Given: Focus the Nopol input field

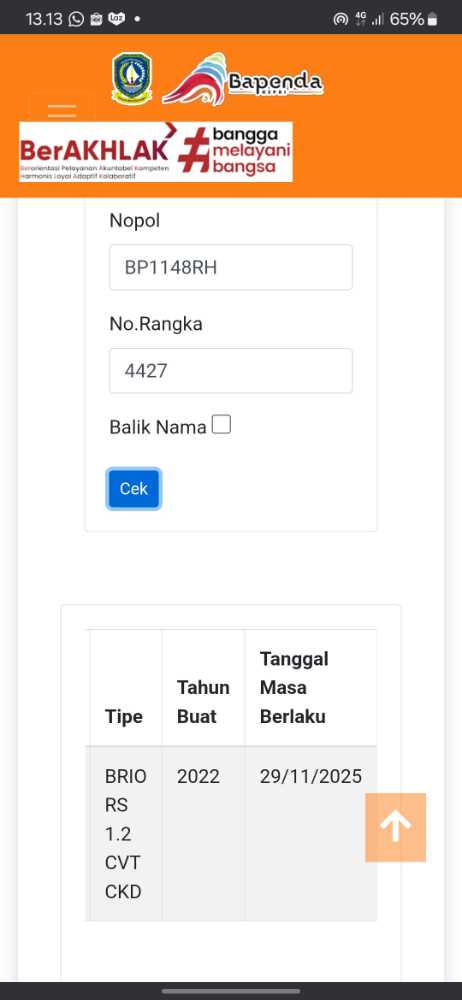Looking at the screenshot, I should coord(230,267).
